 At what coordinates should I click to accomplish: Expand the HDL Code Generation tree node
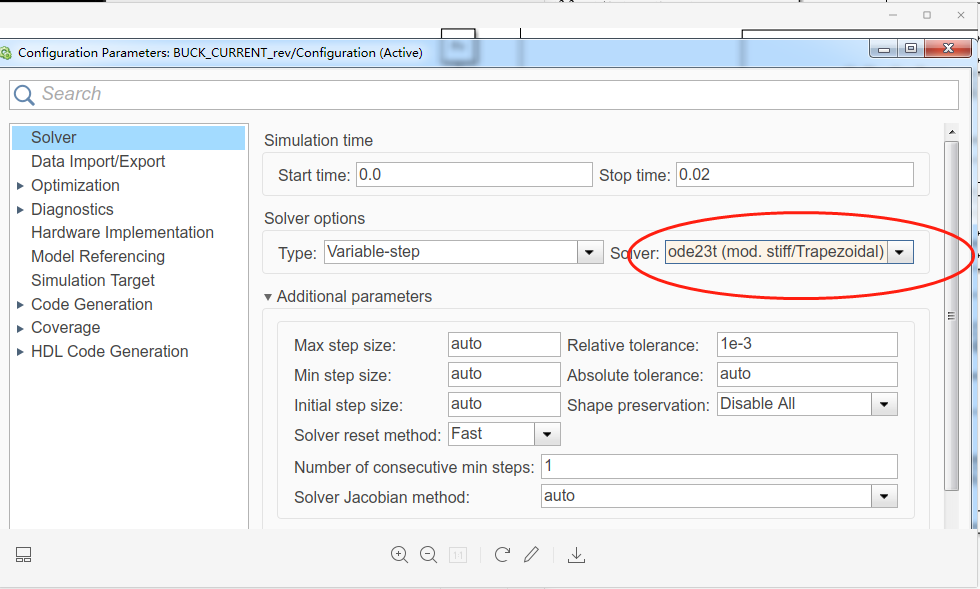tap(20, 352)
